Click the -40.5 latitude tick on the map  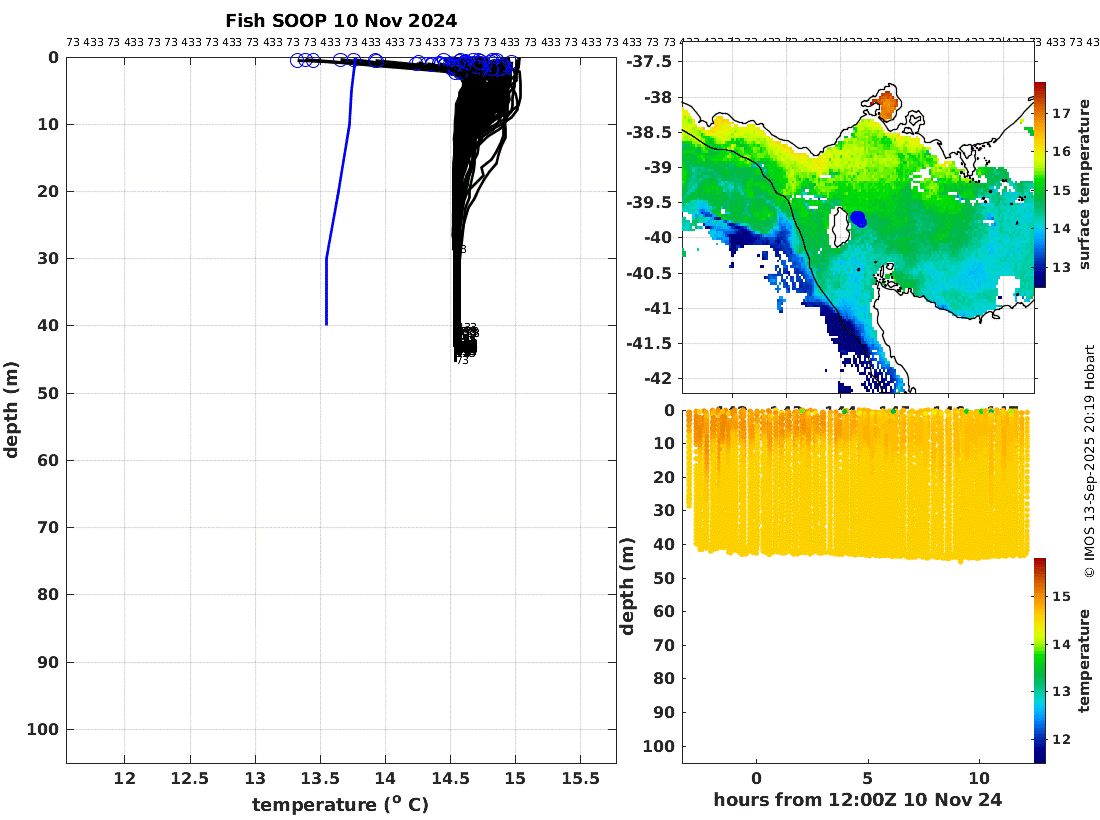coord(649,274)
